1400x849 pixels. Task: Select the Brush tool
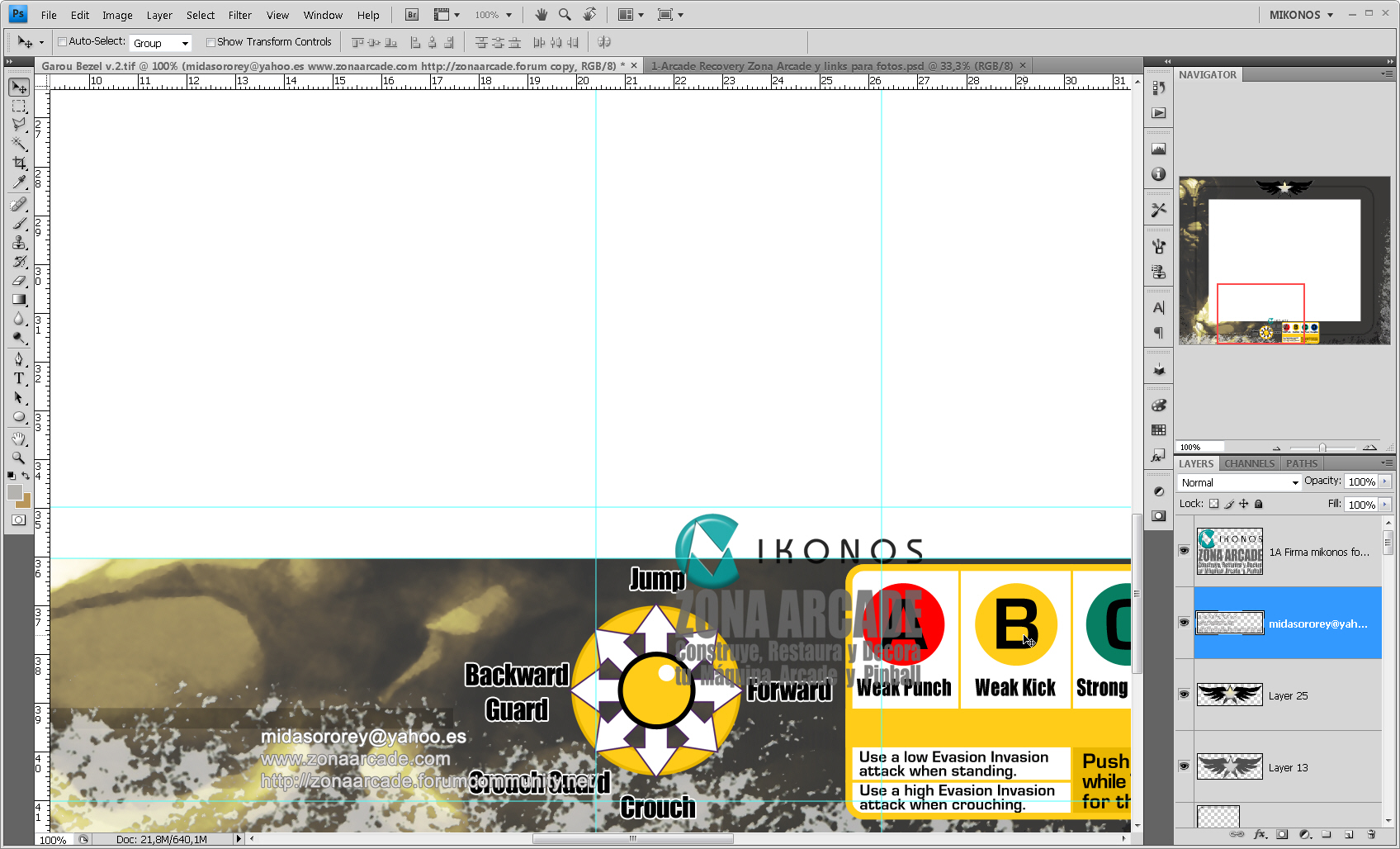[x=19, y=223]
